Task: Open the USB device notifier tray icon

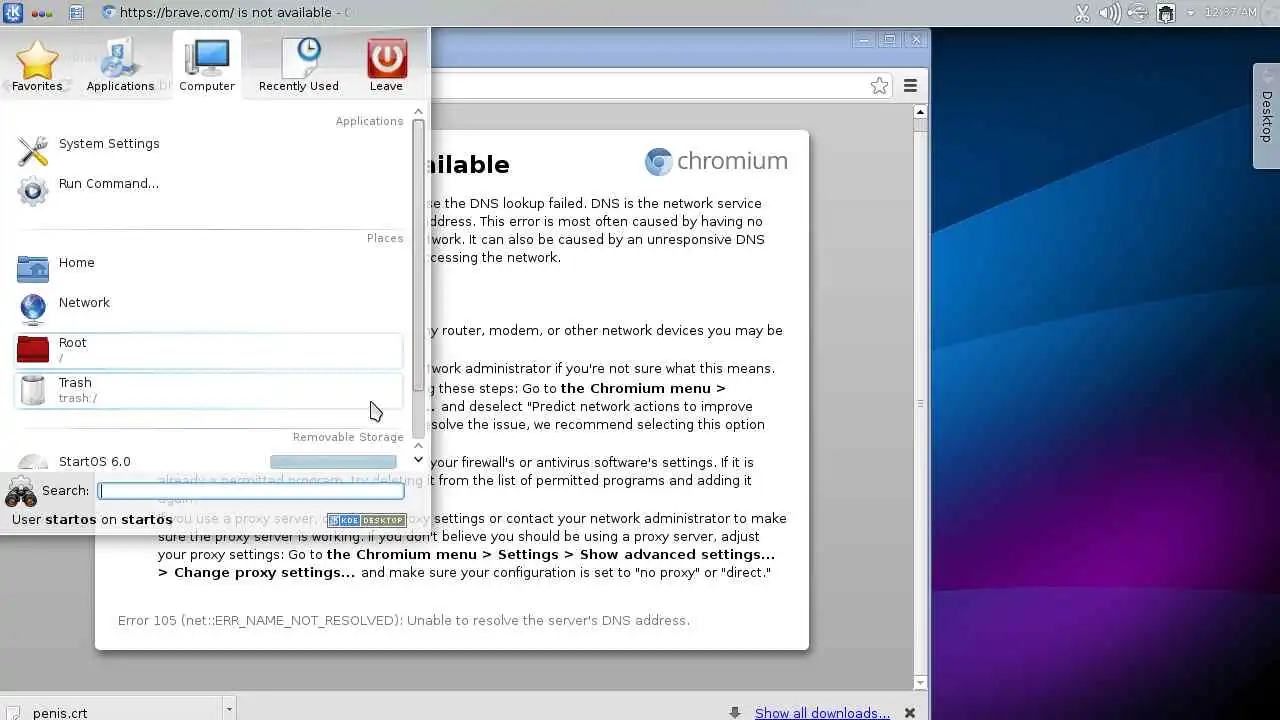Action: click(x=1138, y=13)
